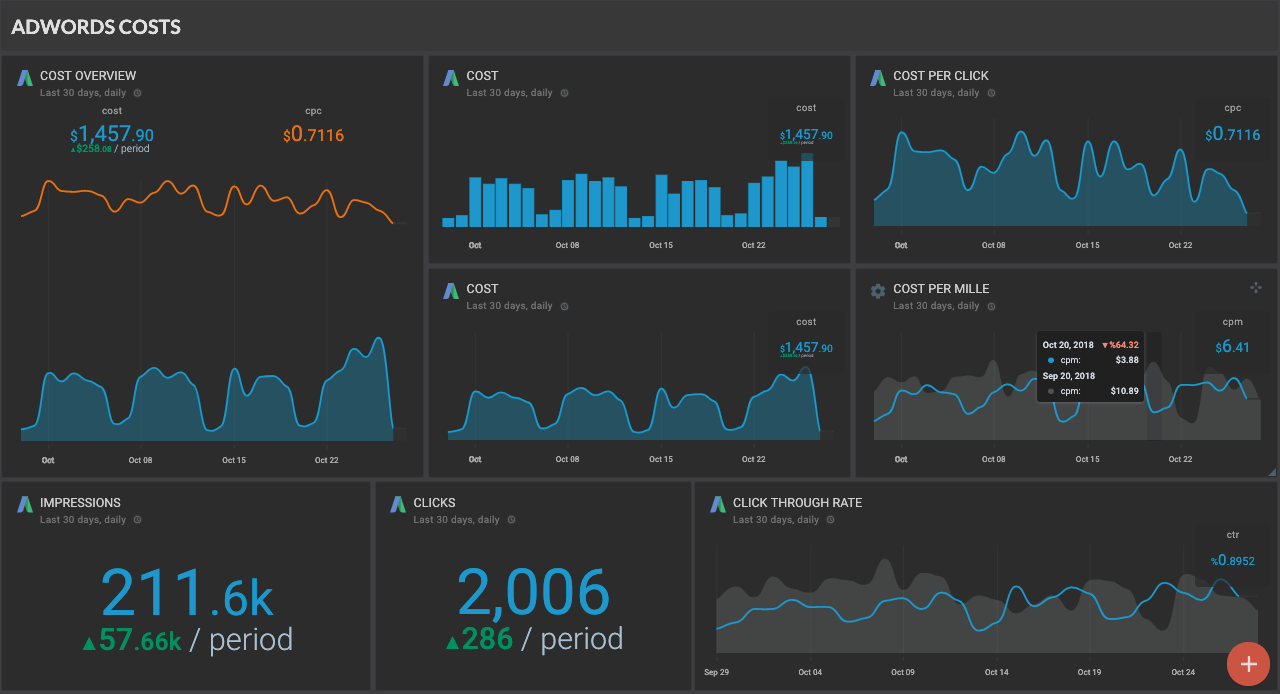Click the AdWords icon beside CLICKS

pyautogui.click(x=398, y=504)
